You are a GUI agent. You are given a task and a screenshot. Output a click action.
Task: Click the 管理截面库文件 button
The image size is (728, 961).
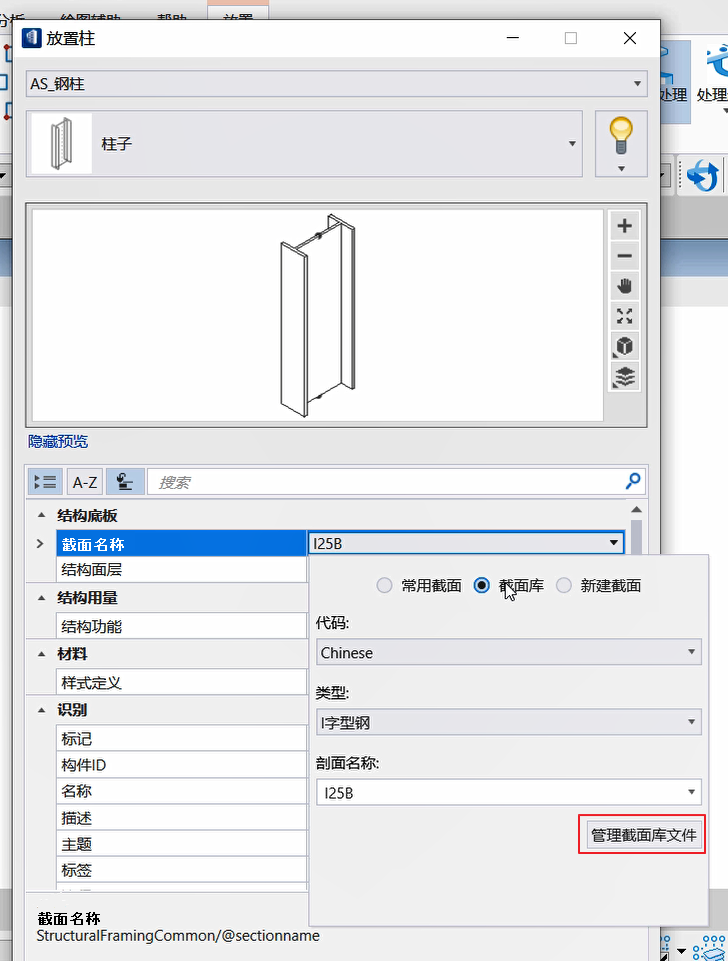pyautogui.click(x=643, y=835)
